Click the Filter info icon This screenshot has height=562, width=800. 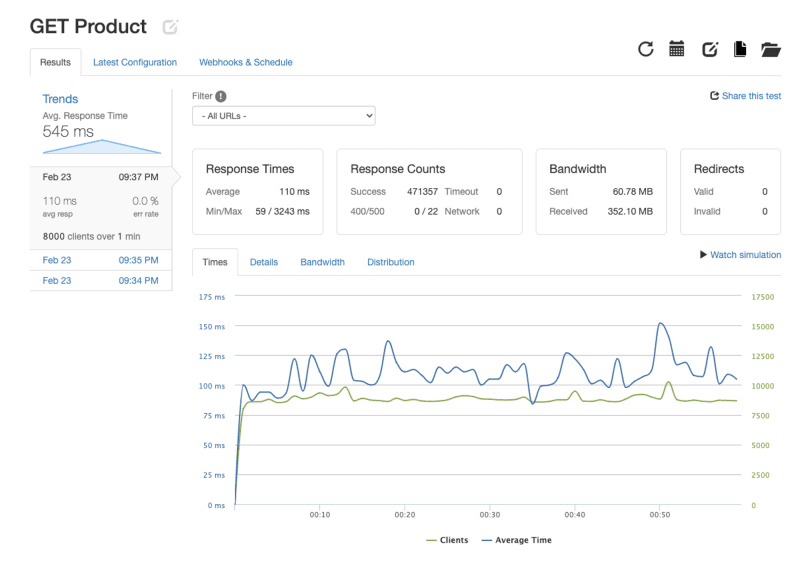(221, 96)
